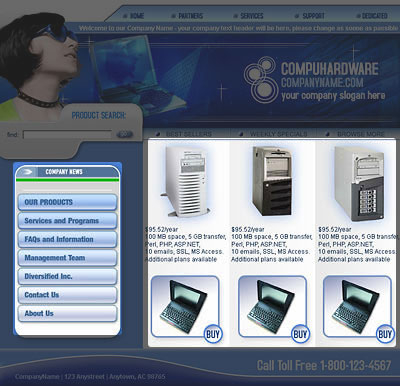Click into the product search find field

(67, 135)
